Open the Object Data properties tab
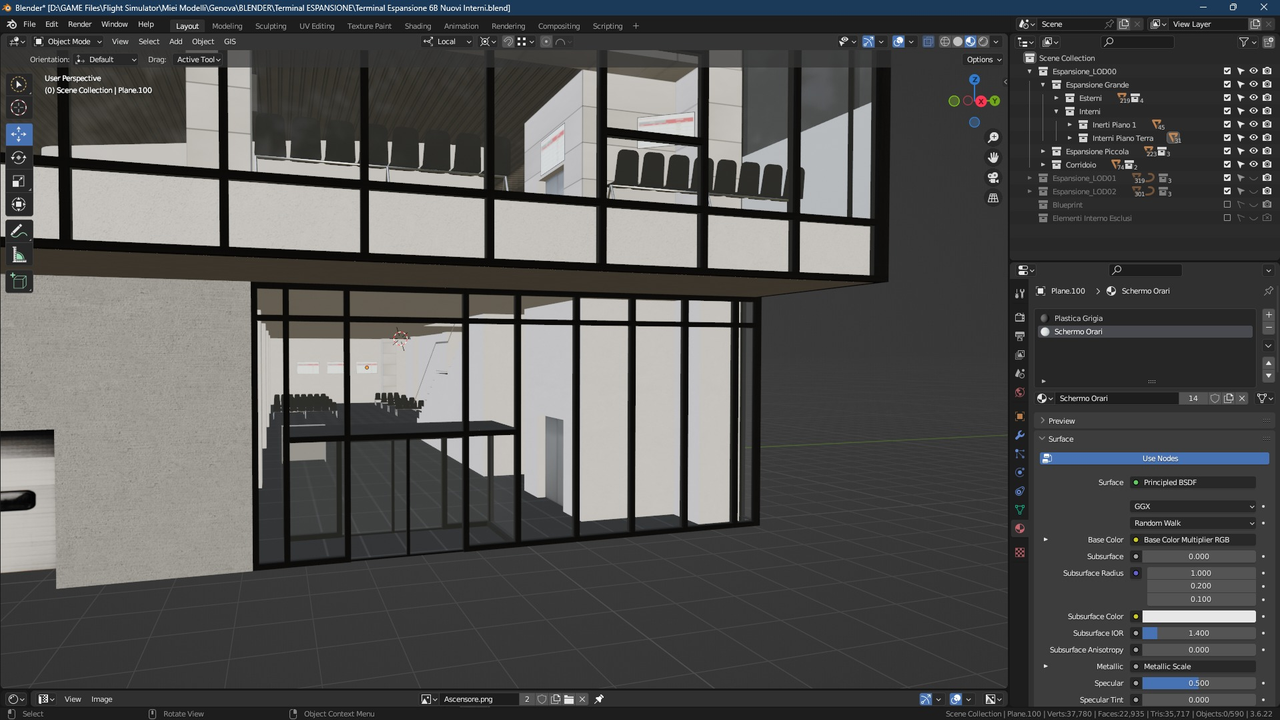Screen dimensions: 1280x720 click(x=1020, y=510)
